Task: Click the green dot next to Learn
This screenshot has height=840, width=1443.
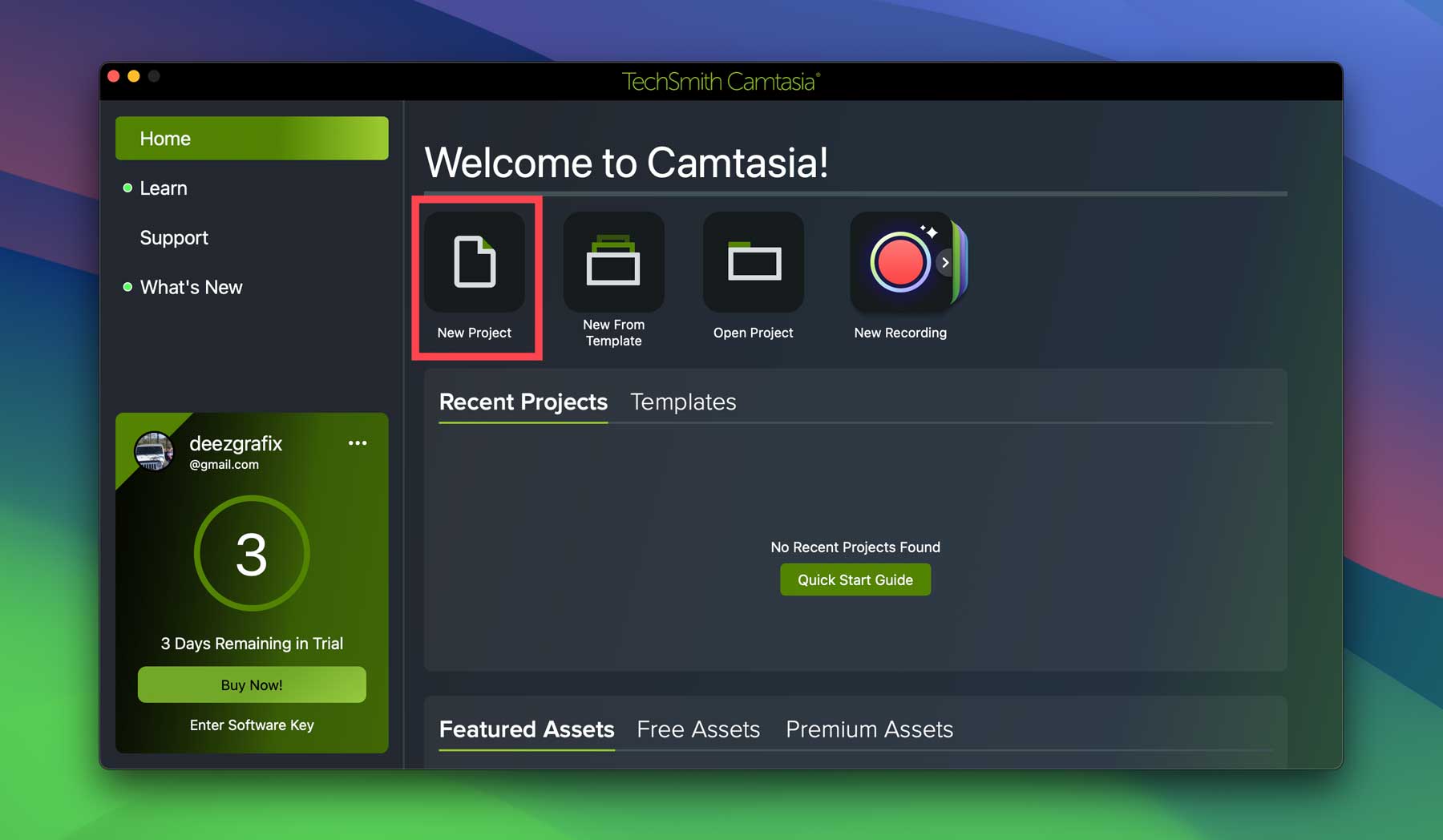Action: [x=127, y=188]
